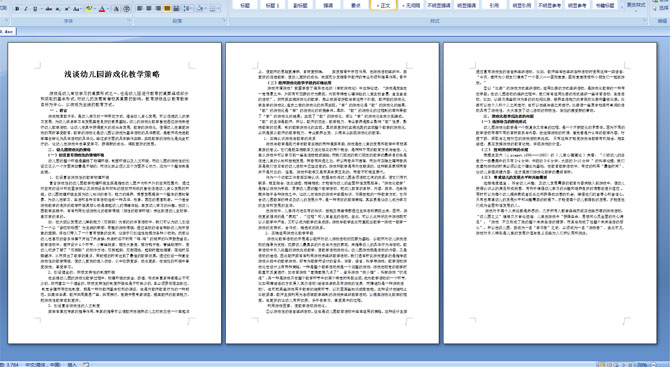Toggle justified paragraph alignment button
The height and width of the screenshot is (367, 670).
click(x=167, y=9)
